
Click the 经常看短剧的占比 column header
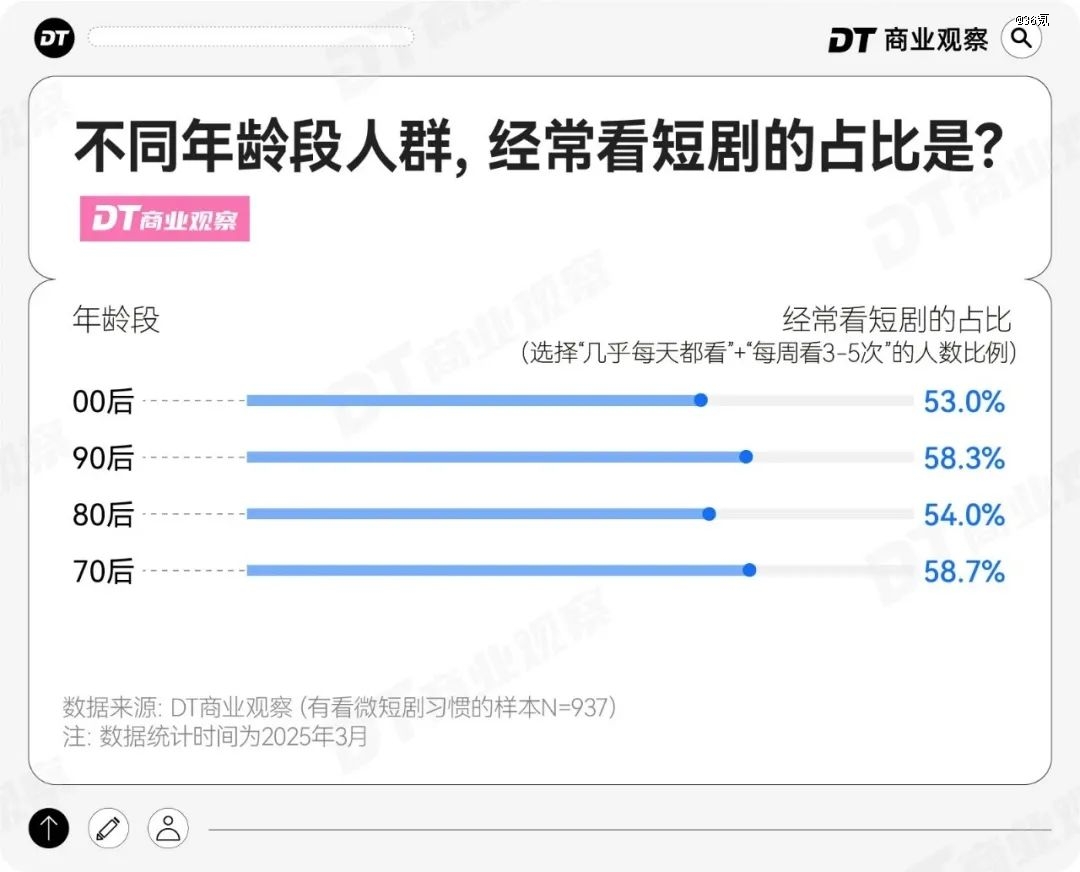tap(897, 320)
